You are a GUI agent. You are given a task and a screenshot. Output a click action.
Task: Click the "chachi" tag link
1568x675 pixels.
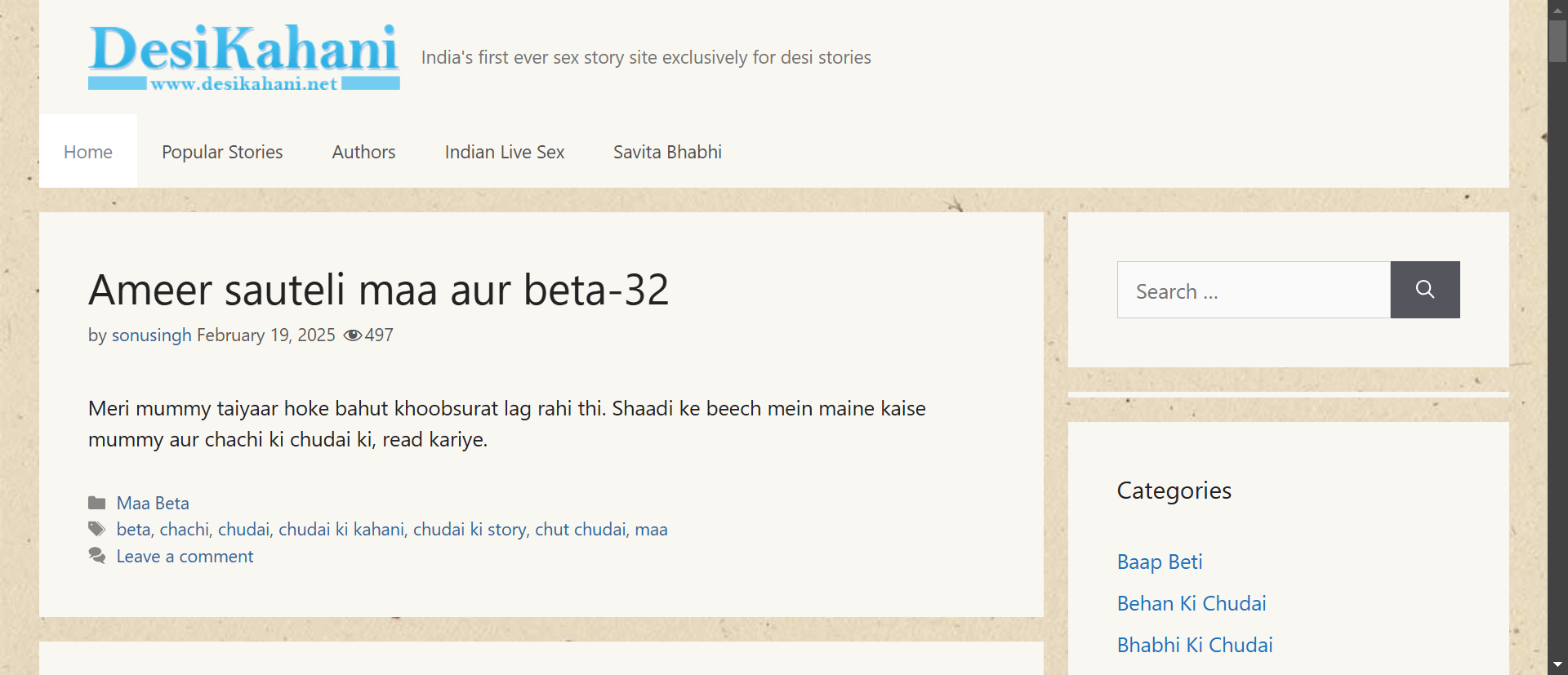tap(184, 530)
